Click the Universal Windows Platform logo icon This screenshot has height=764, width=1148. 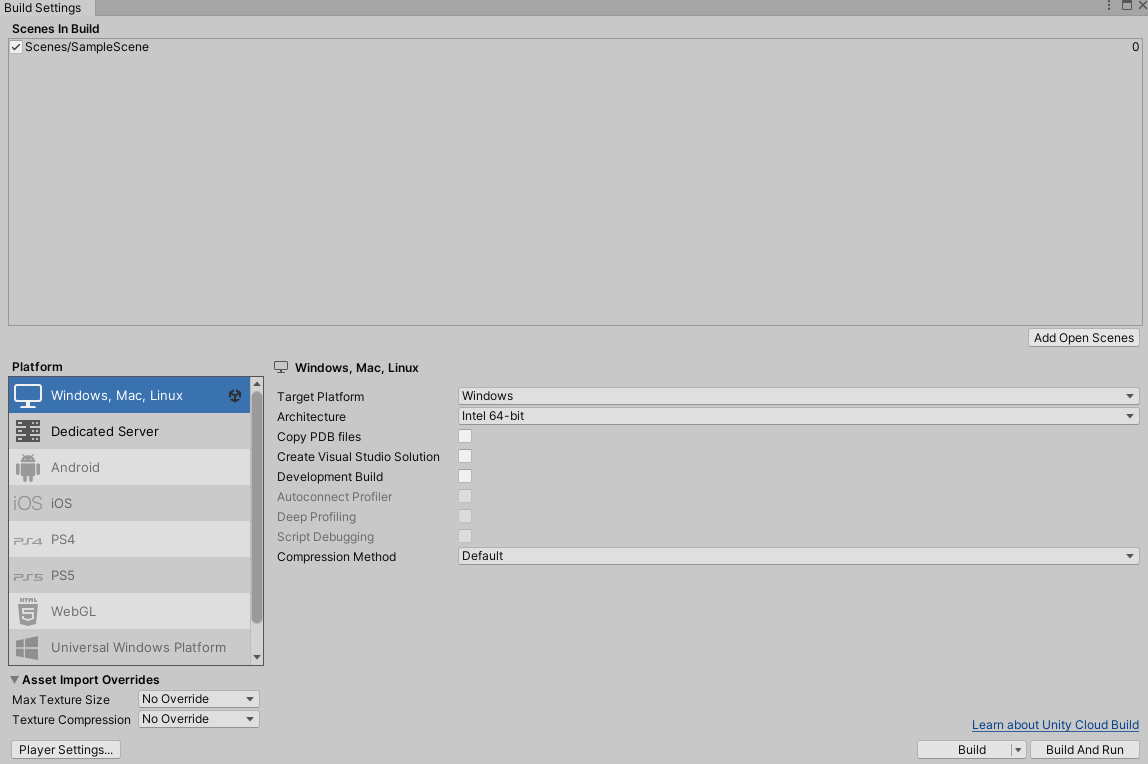27,648
